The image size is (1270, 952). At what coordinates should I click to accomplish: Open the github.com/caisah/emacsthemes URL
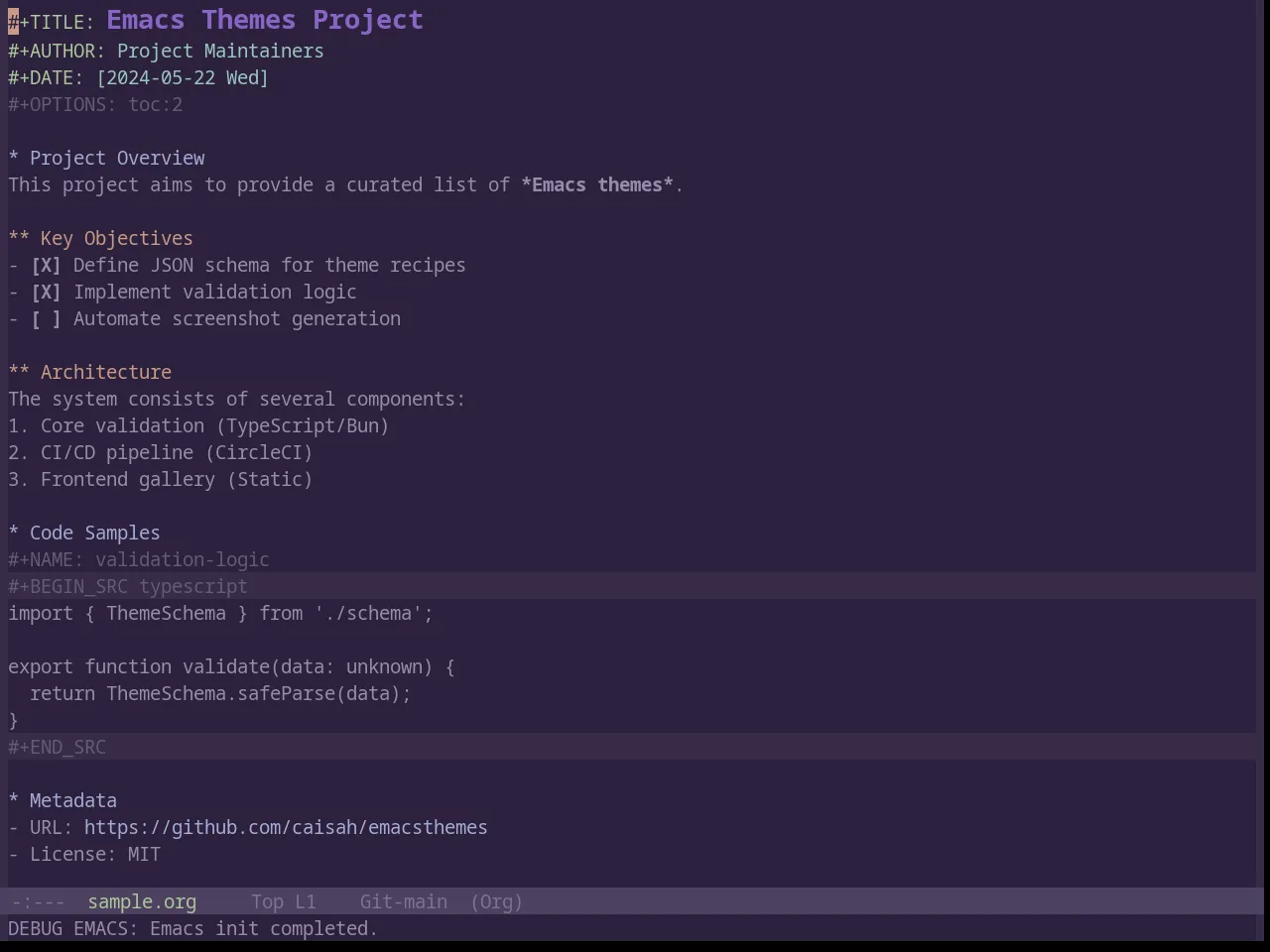(x=286, y=828)
